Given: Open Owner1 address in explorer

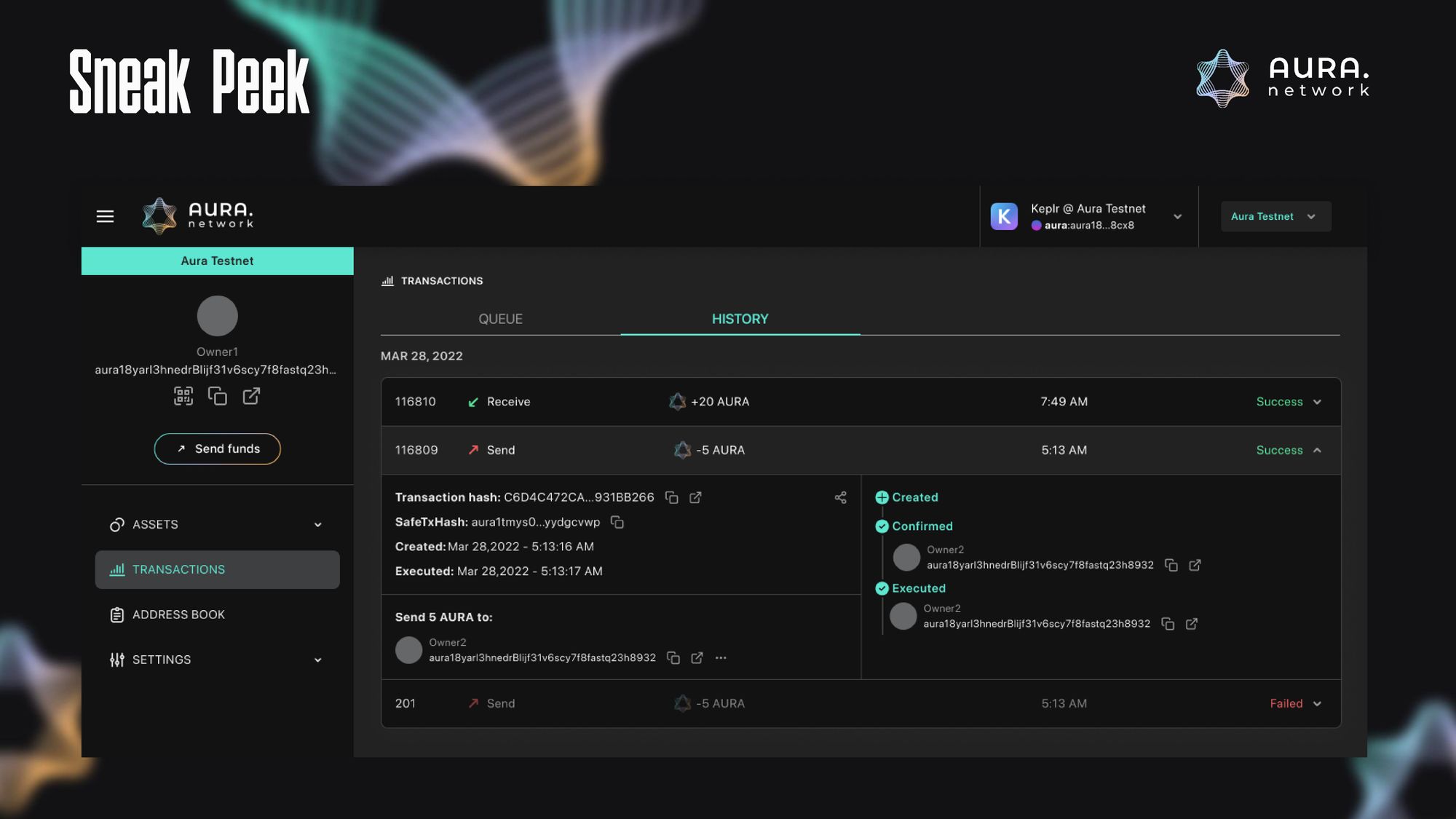Looking at the screenshot, I should point(251,396).
